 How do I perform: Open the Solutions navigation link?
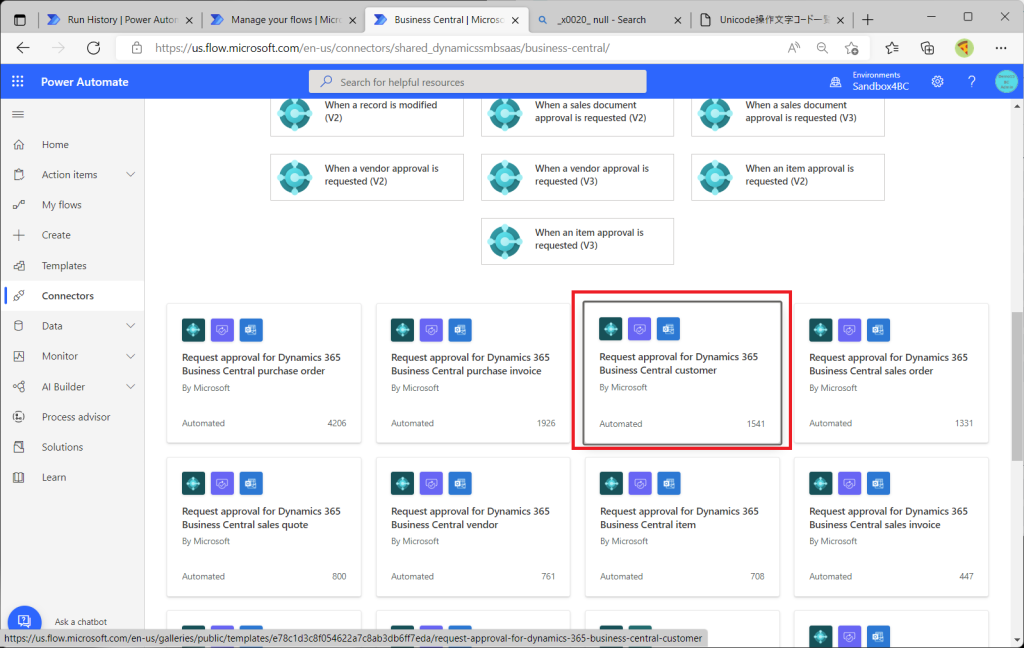pyautogui.click(x=62, y=447)
